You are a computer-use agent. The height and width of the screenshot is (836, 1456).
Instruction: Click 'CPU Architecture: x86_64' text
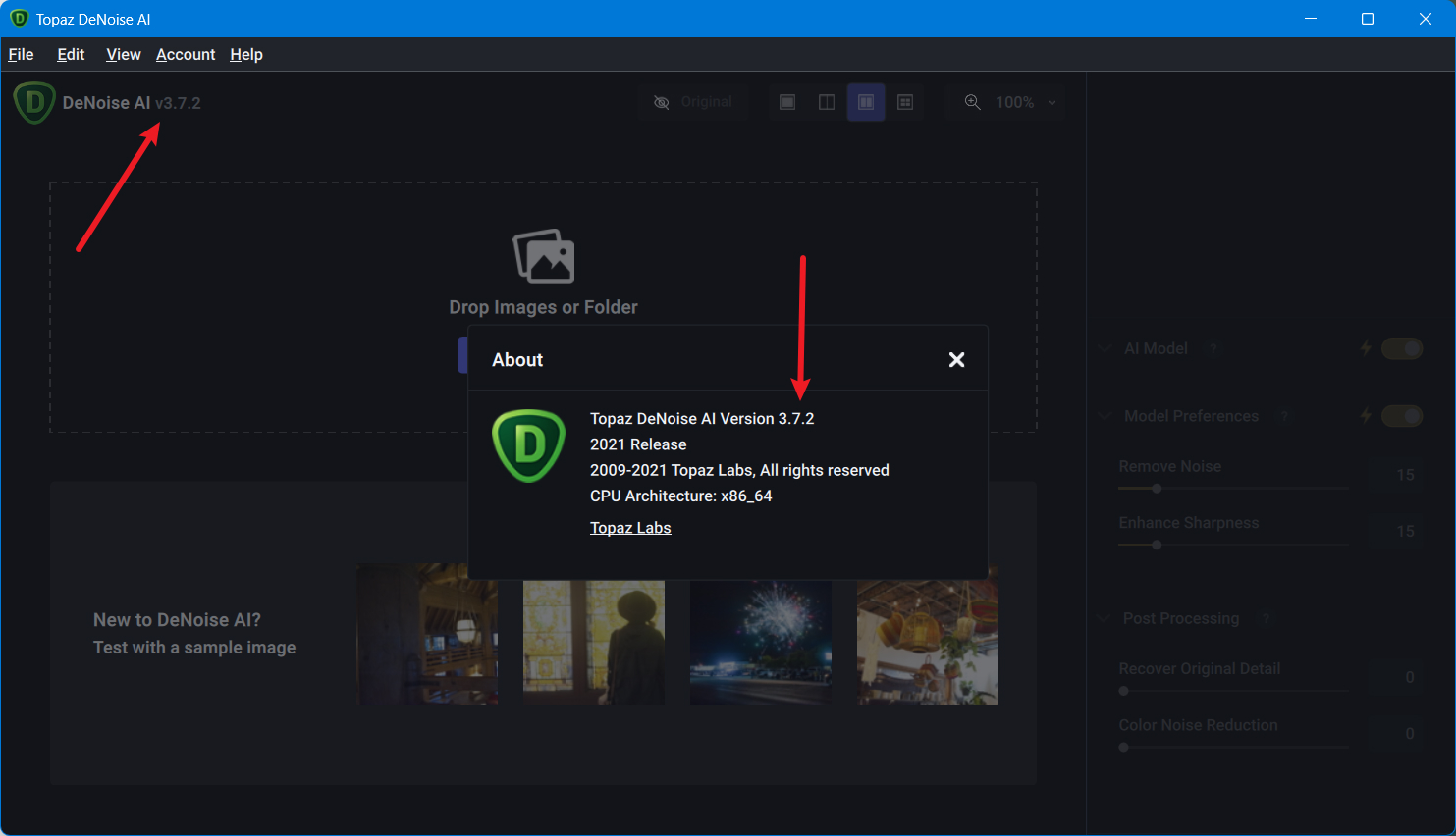coord(680,496)
